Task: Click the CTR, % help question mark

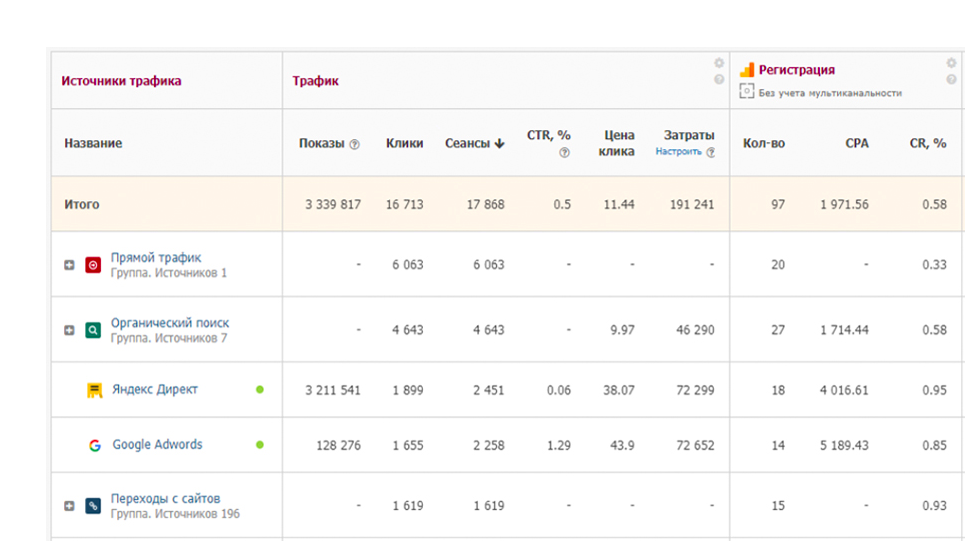Action: (x=564, y=153)
